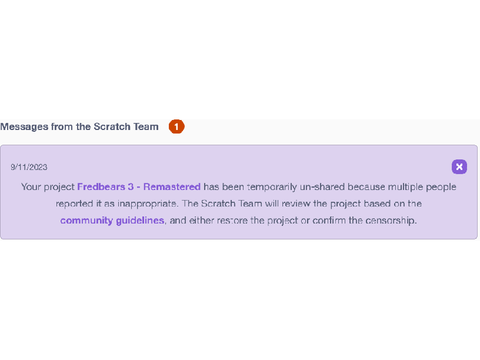Click the word guidelines in the purple link
This screenshot has height=360, width=480.
pyautogui.click(x=140, y=220)
